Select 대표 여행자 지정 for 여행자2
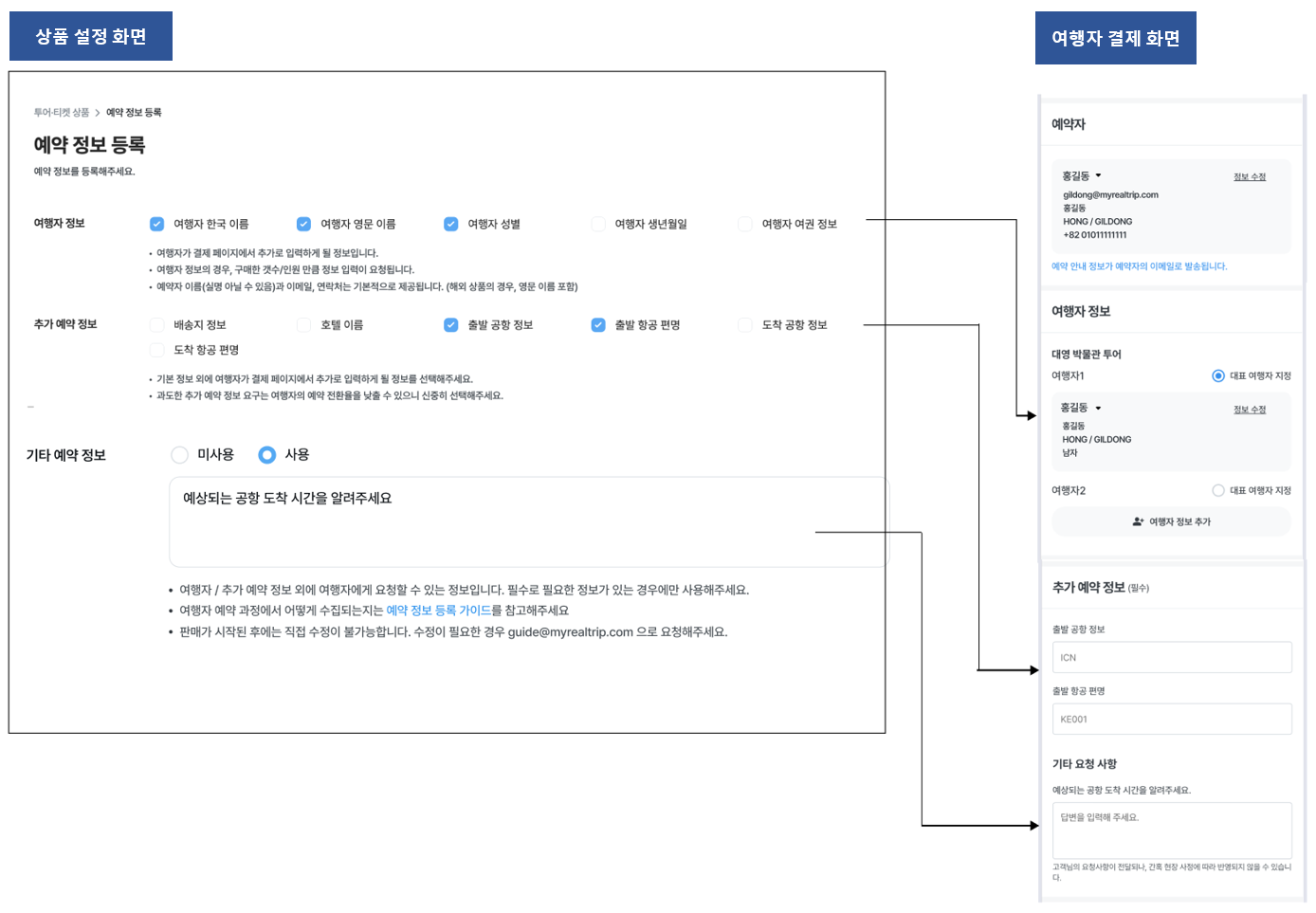 [1218, 490]
